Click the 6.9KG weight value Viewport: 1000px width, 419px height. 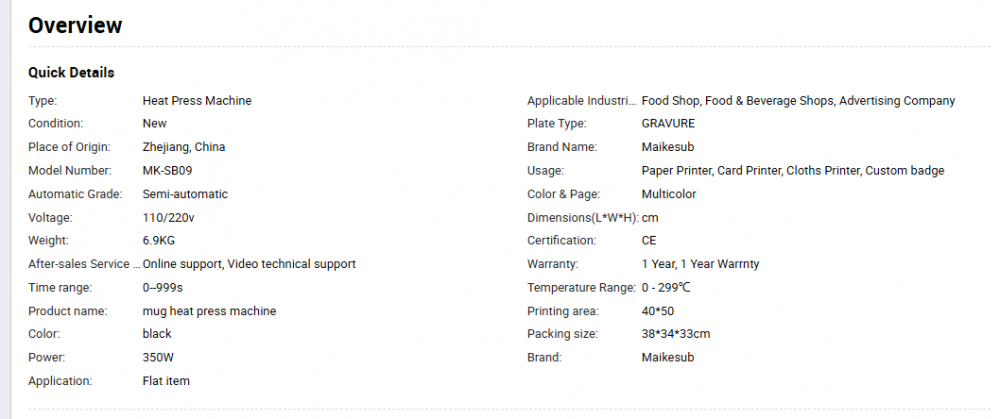pos(159,241)
